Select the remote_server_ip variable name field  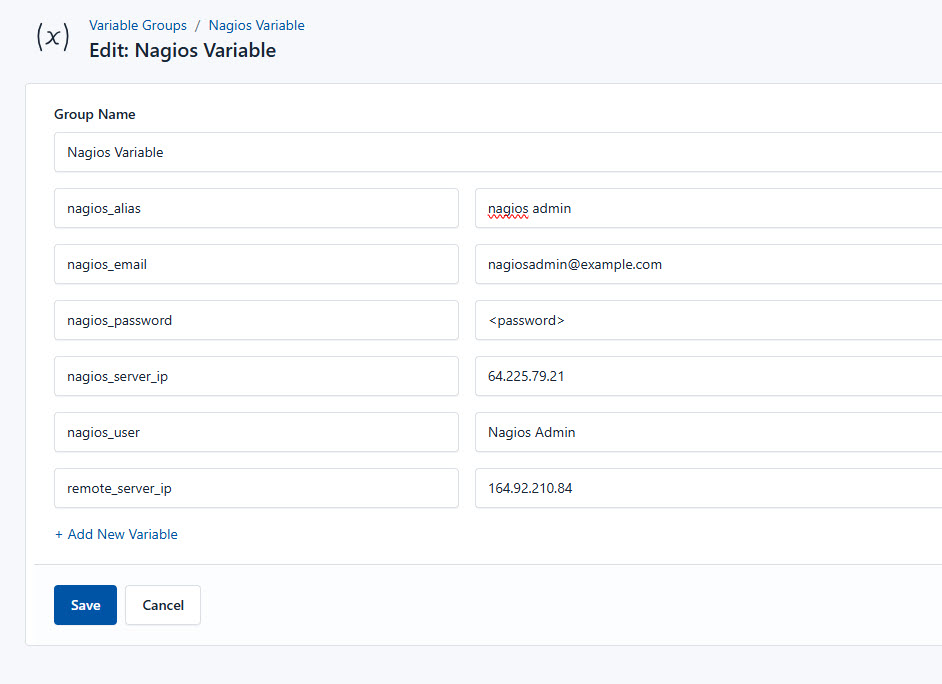pyautogui.click(x=256, y=488)
